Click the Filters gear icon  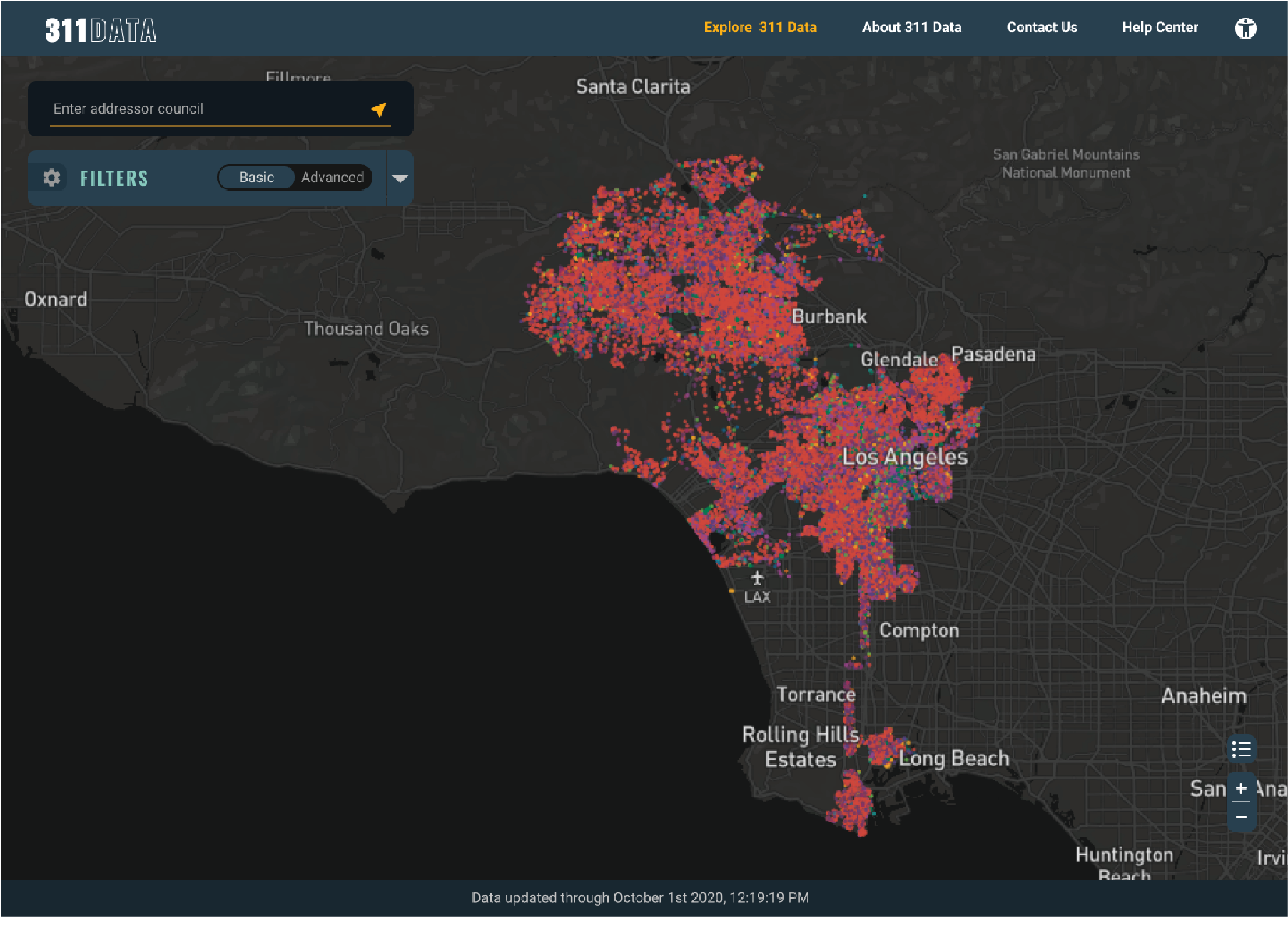click(51, 178)
